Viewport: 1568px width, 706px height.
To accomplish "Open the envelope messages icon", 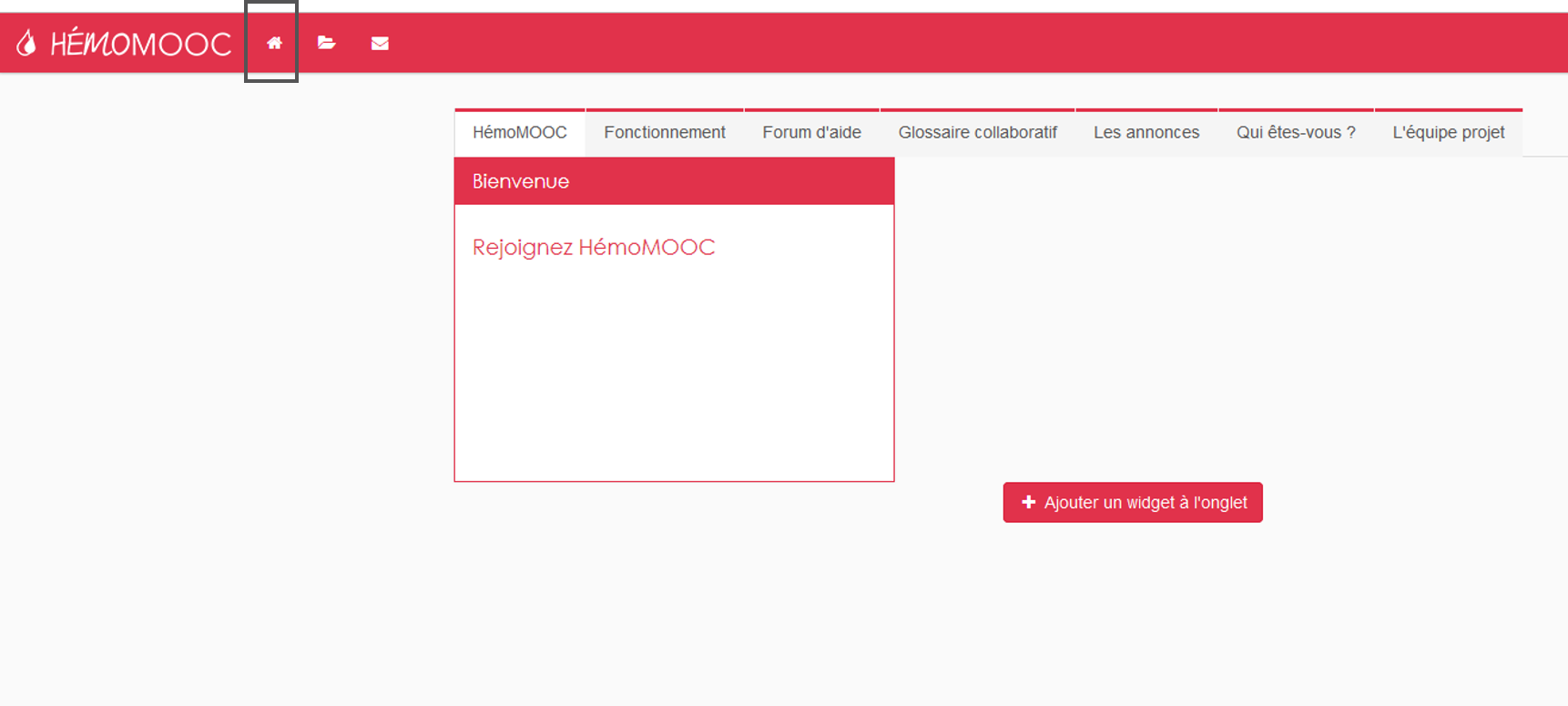I will [x=380, y=43].
